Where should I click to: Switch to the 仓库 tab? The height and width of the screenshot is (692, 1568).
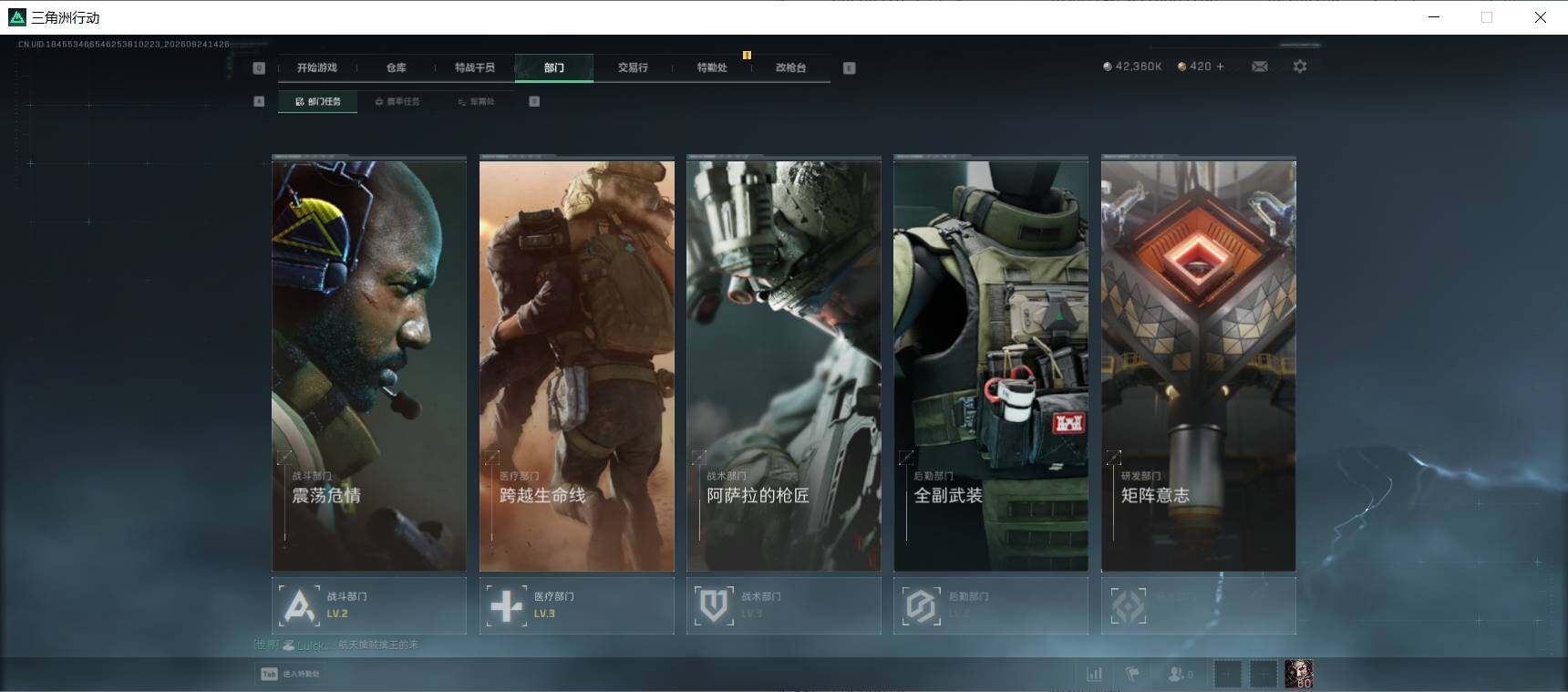tap(396, 67)
